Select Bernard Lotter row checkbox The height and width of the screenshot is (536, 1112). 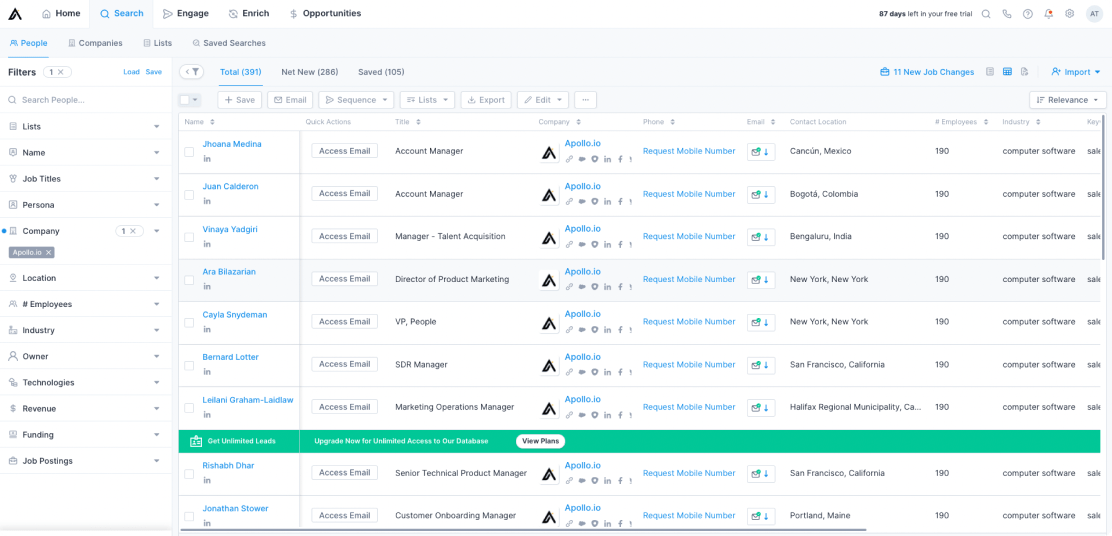[x=189, y=365]
